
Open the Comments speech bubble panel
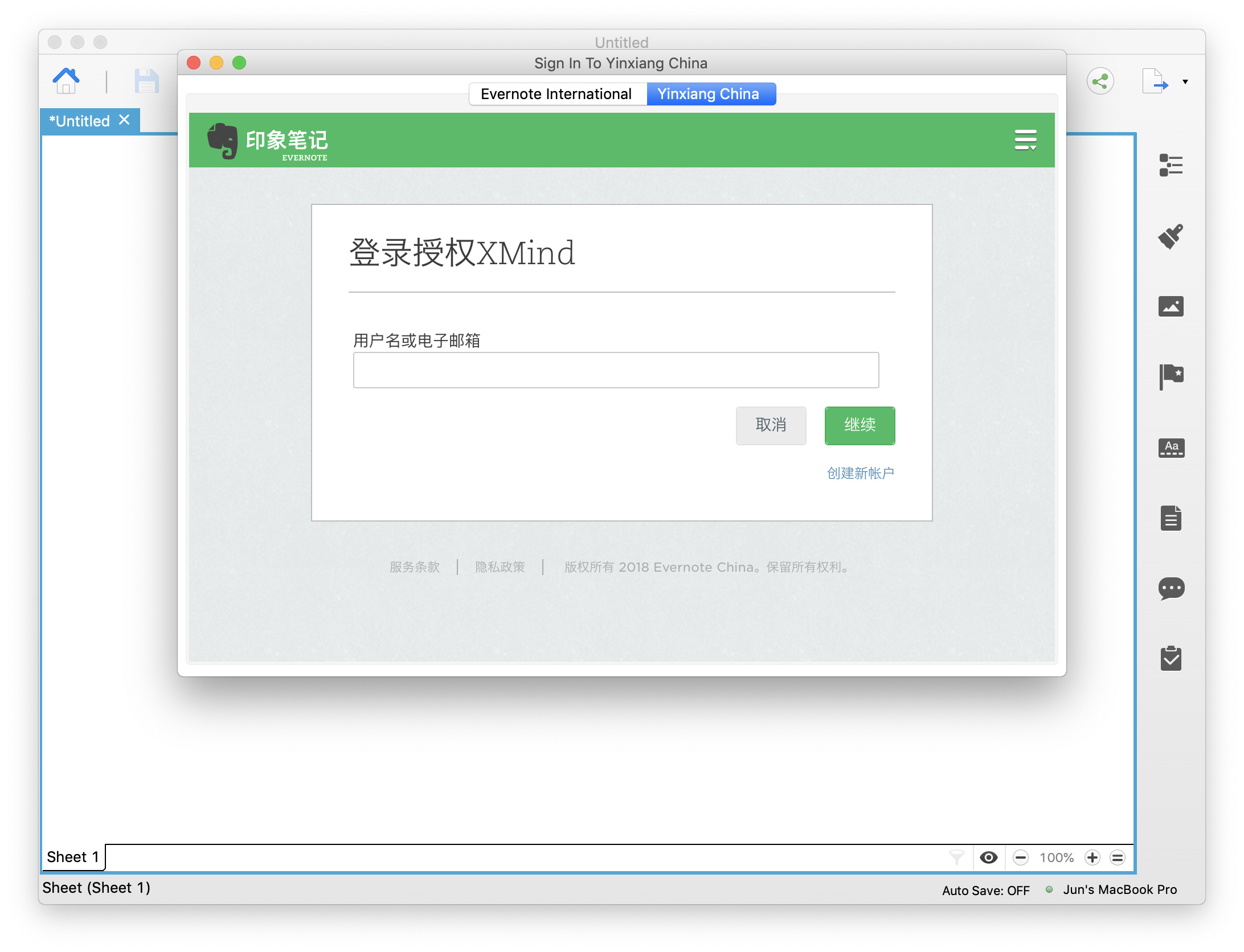click(x=1171, y=589)
